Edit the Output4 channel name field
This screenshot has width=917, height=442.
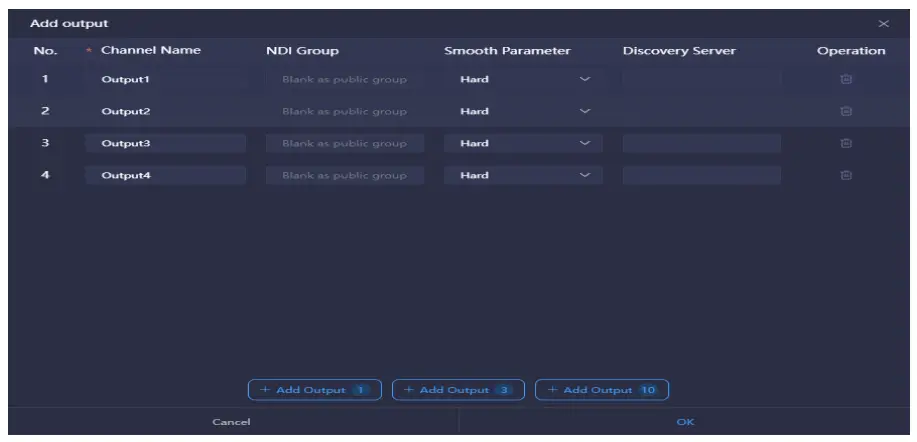pyautogui.click(x=166, y=175)
